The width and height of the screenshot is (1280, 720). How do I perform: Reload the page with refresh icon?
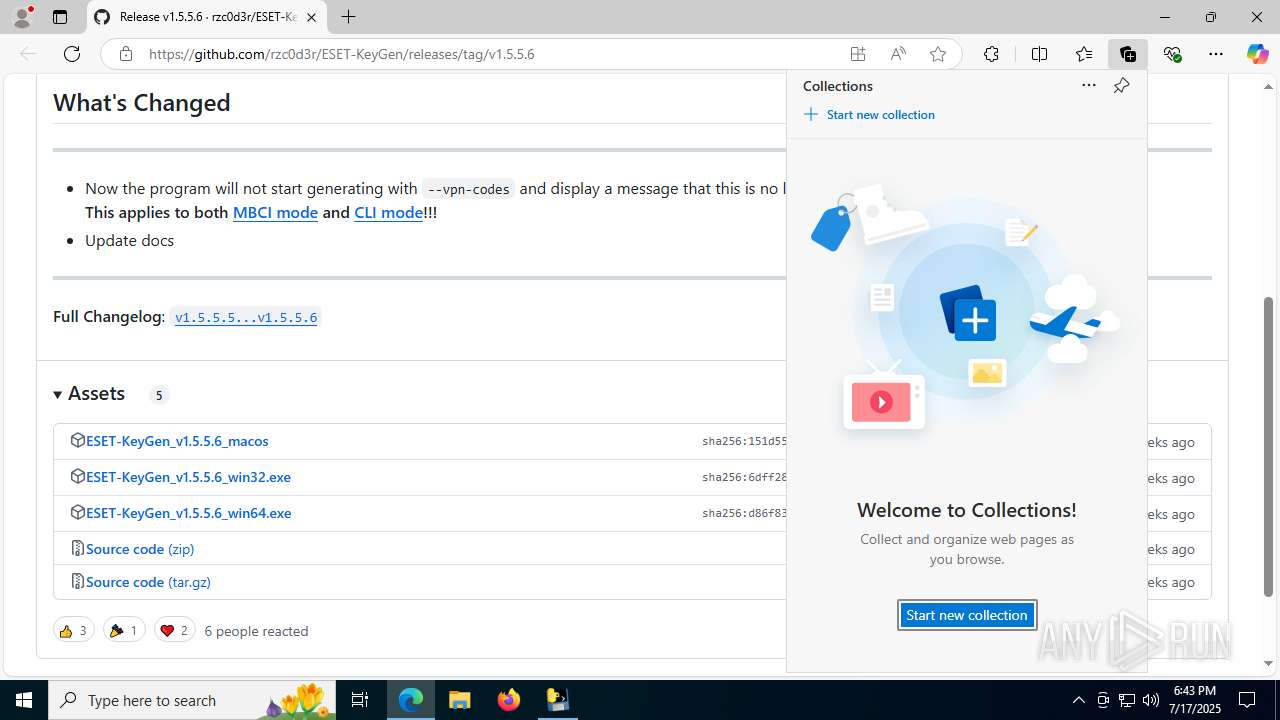(72, 54)
